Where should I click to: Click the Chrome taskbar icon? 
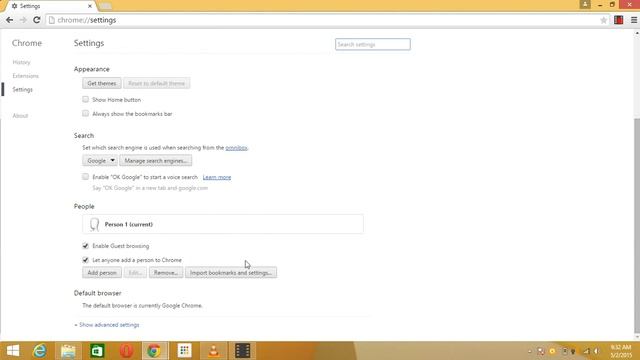coord(154,351)
